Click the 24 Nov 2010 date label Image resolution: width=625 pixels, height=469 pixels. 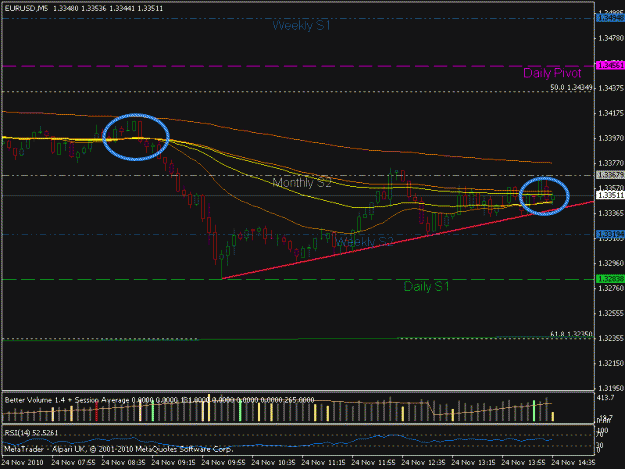[22, 463]
